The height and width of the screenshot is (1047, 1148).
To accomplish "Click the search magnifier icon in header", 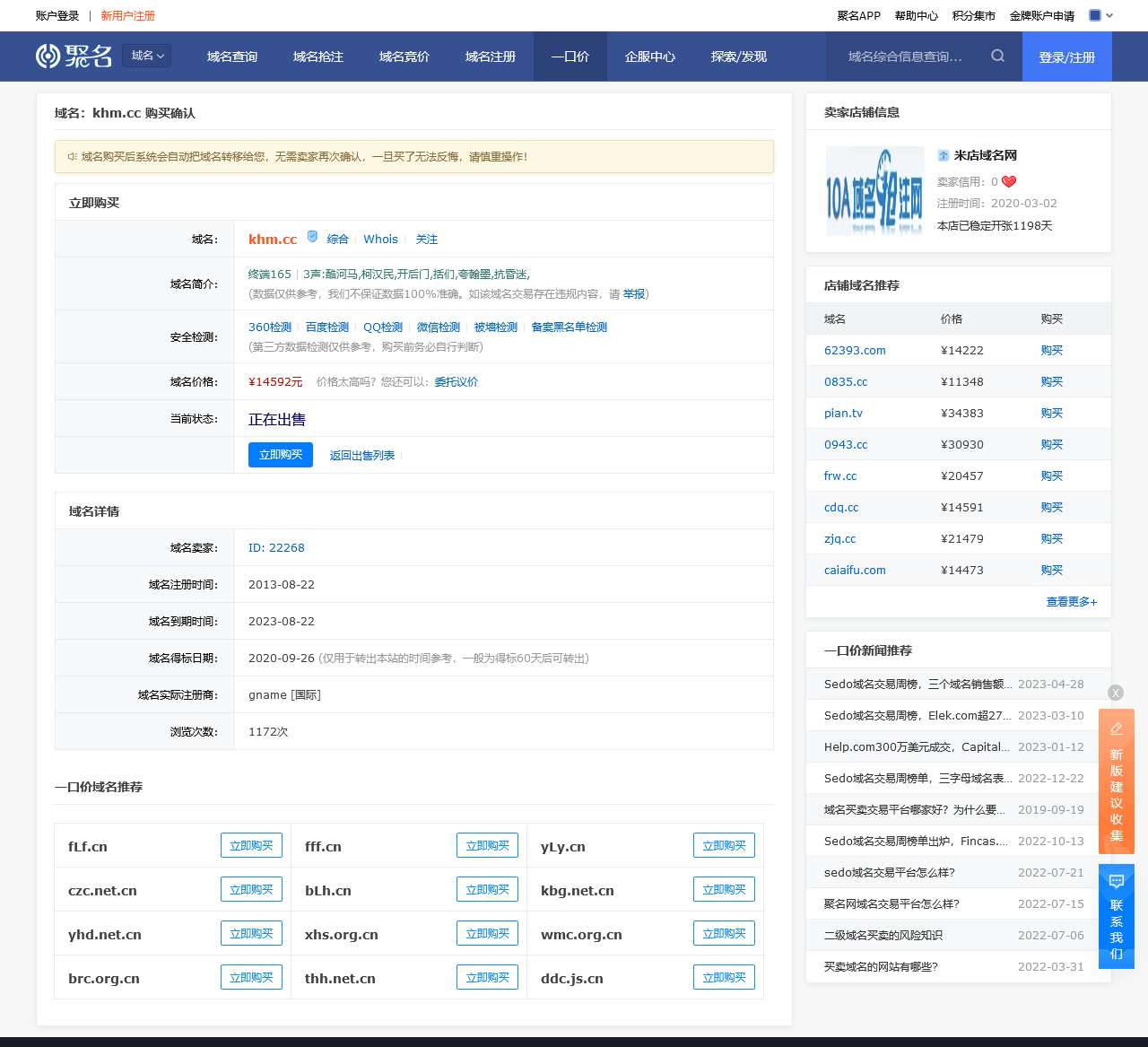I will pyautogui.click(x=997, y=56).
